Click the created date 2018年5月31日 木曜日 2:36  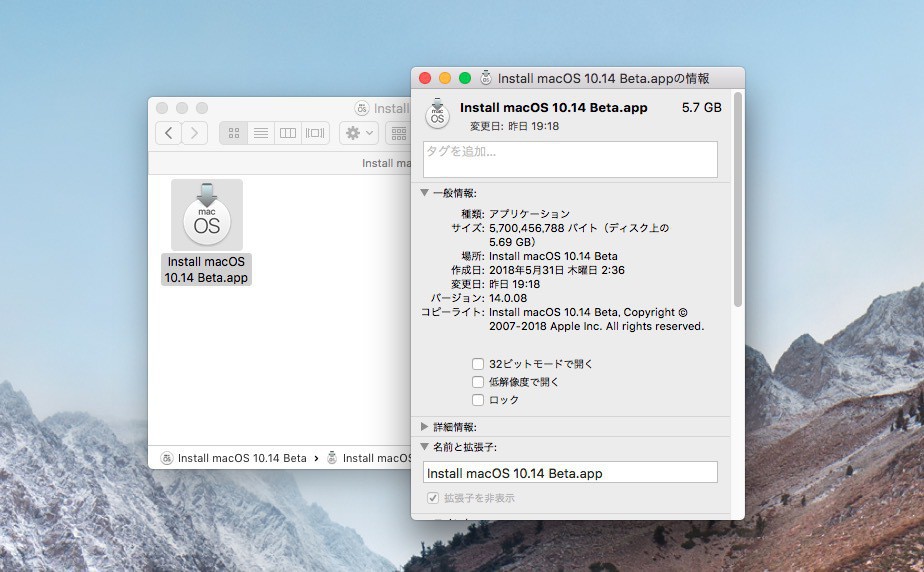point(557,270)
